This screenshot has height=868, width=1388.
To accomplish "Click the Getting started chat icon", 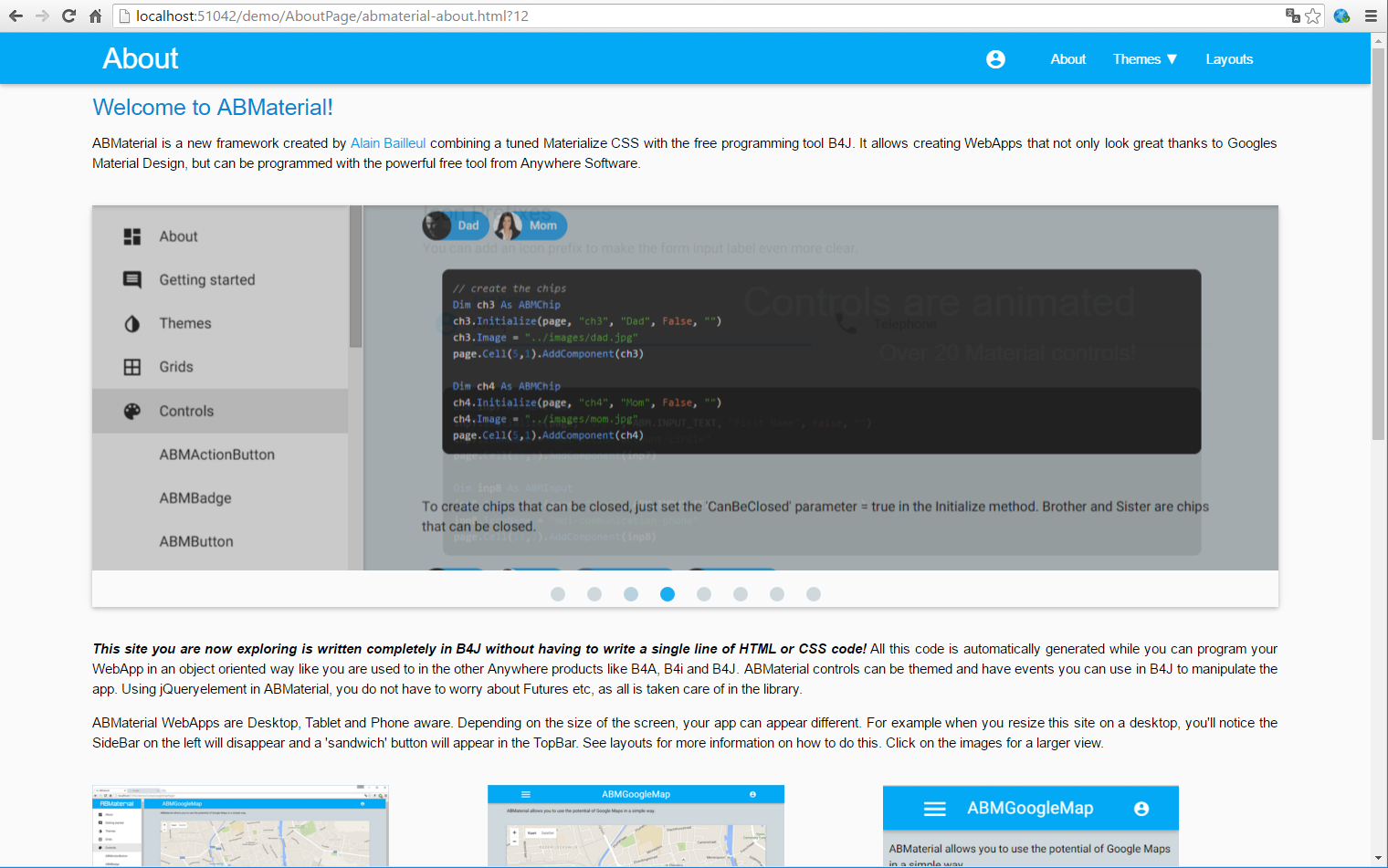I will [132, 280].
